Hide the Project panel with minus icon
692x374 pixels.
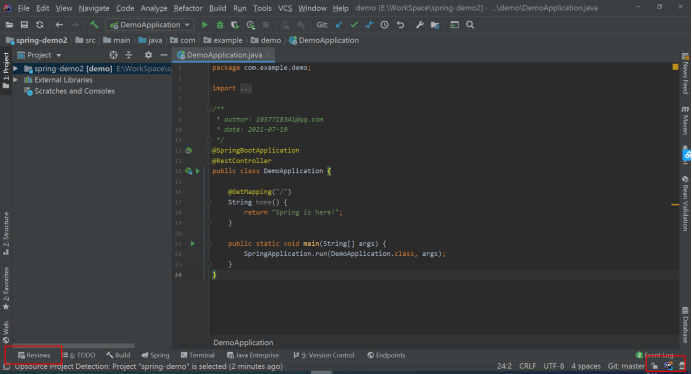164,55
